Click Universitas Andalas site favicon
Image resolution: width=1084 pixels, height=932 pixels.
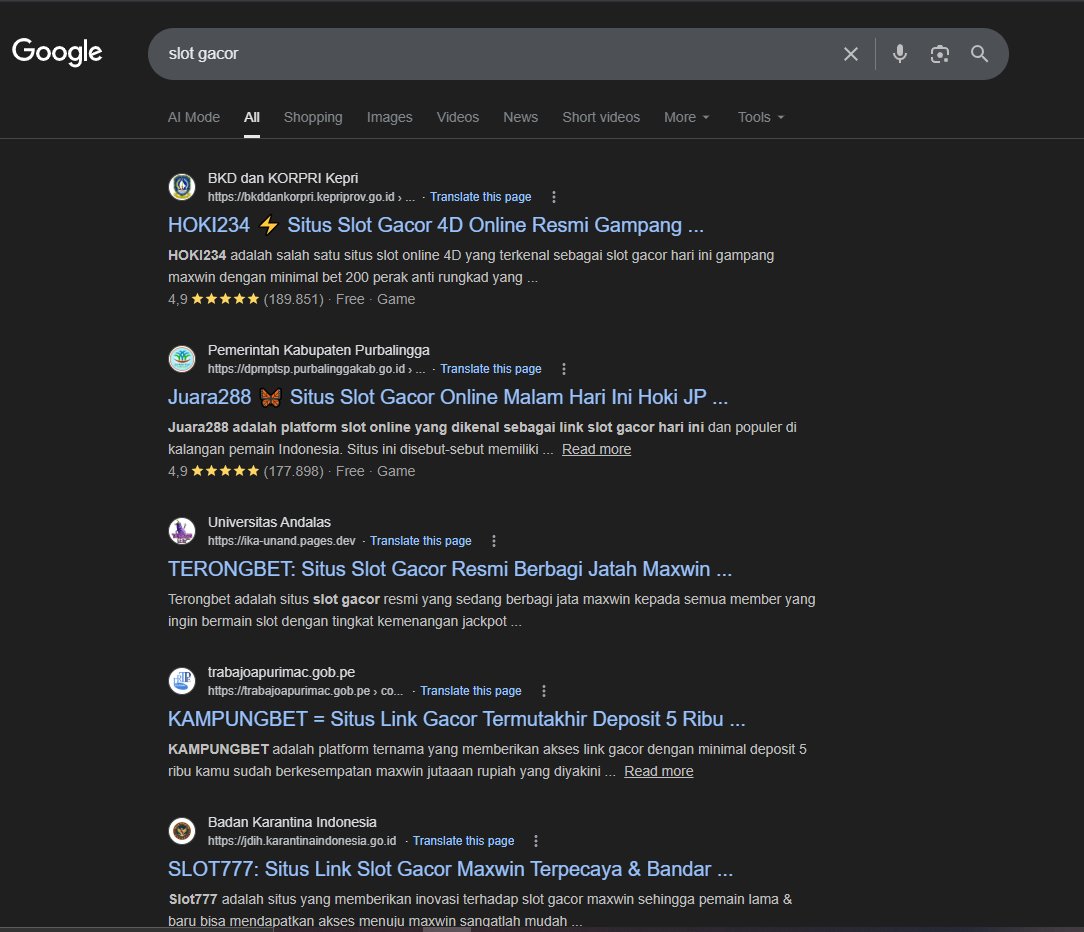(182, 531)
